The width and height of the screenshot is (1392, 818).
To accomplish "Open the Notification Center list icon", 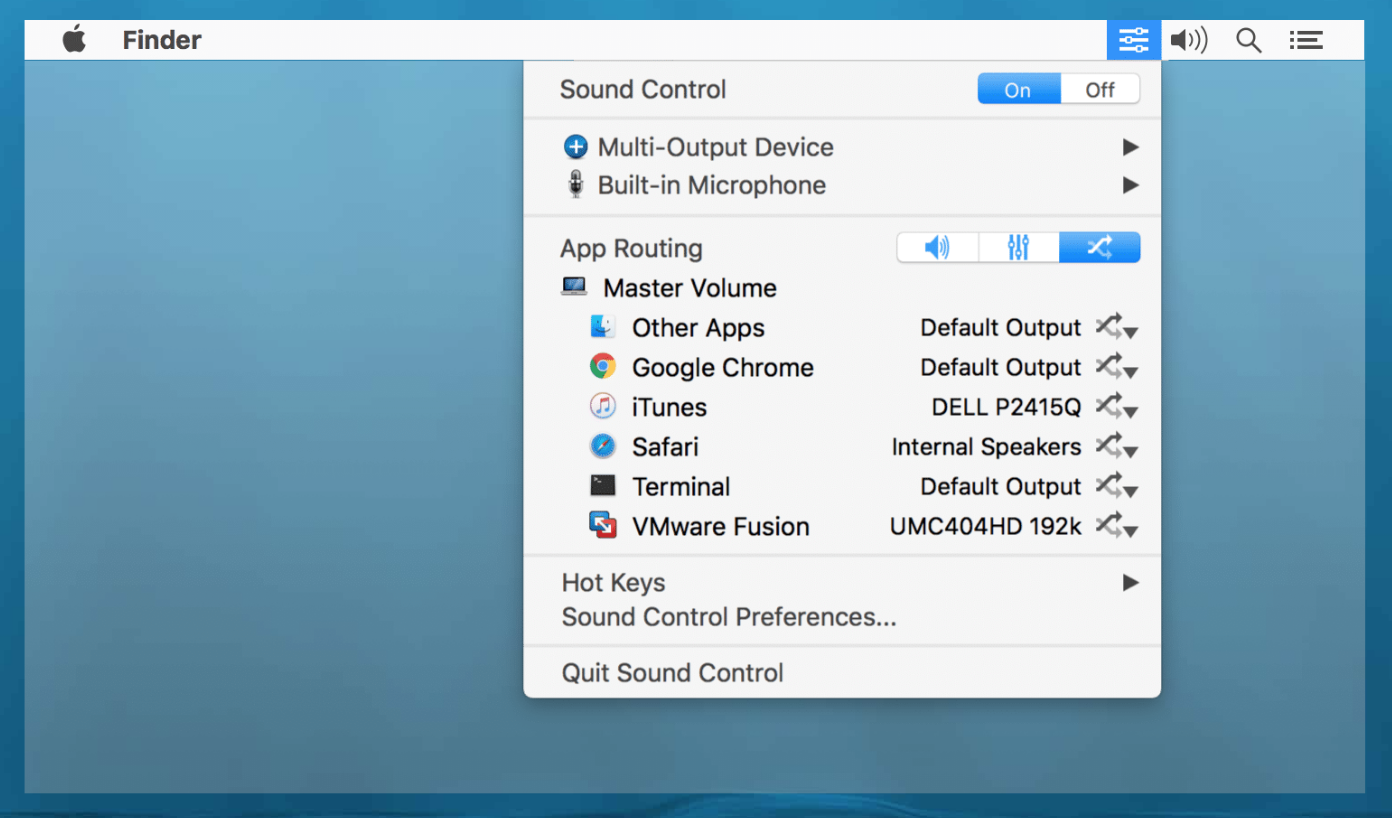I will coord(1306,40).
